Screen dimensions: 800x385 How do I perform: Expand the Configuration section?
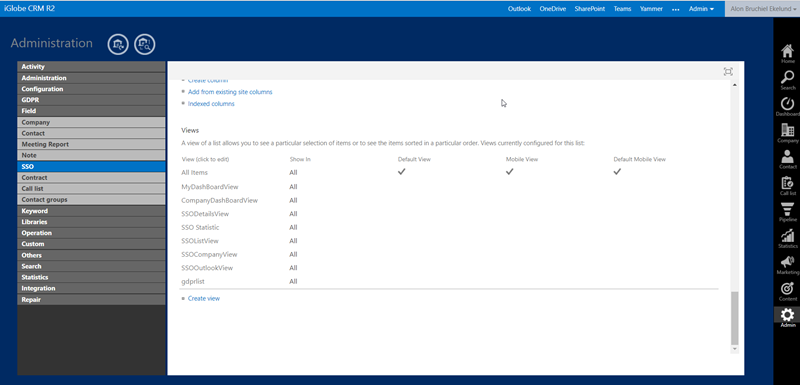click(x=91, y=89)
